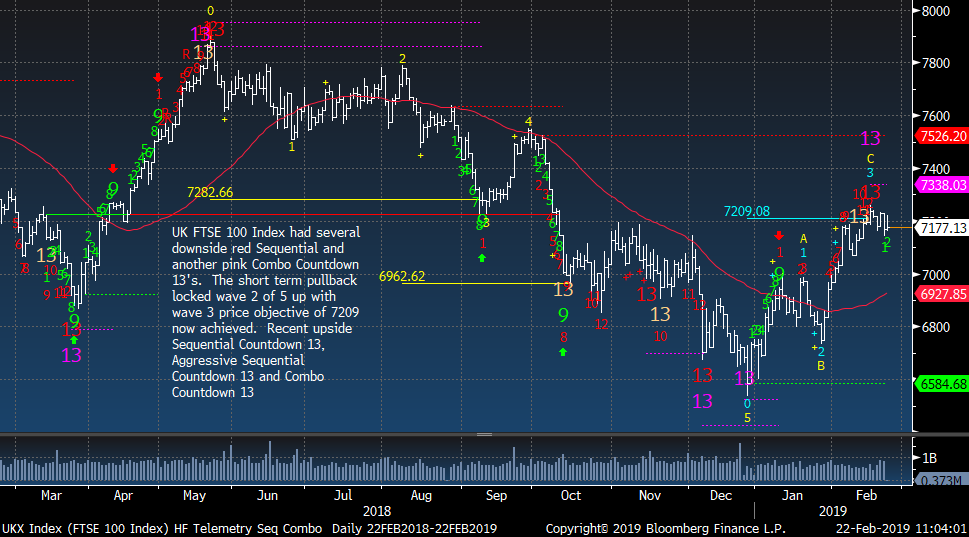
Task: Click the green up arrow under October 8
Action: [563, 352]
